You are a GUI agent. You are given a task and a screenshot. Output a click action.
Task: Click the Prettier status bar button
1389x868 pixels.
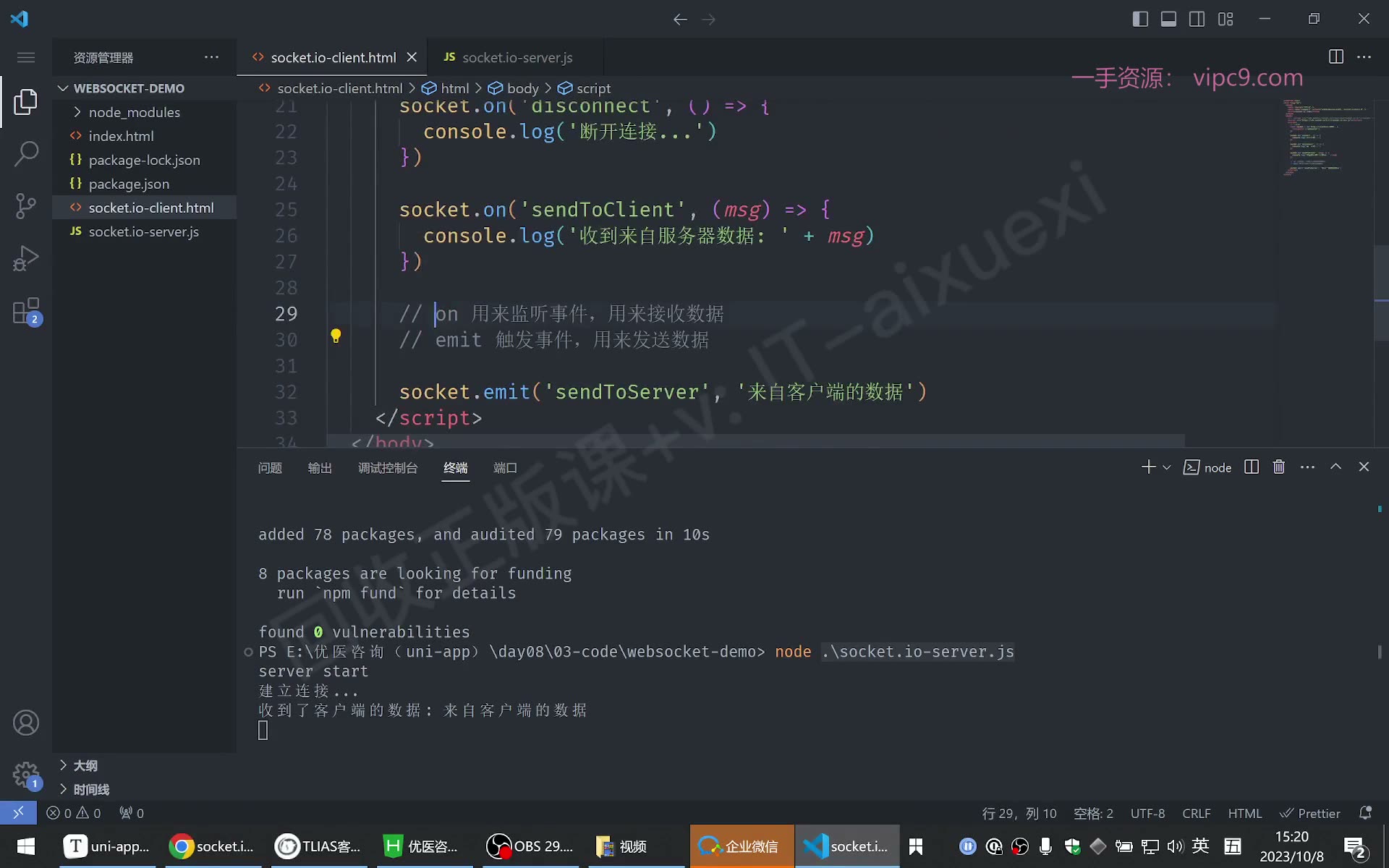[1310, 813]
